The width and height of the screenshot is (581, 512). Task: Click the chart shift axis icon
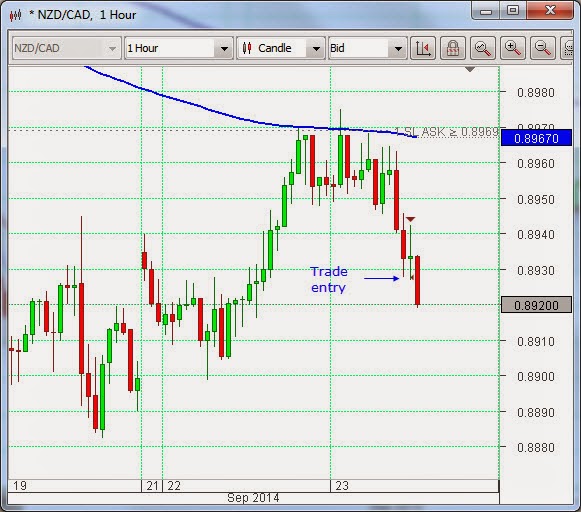click(423, 48)
